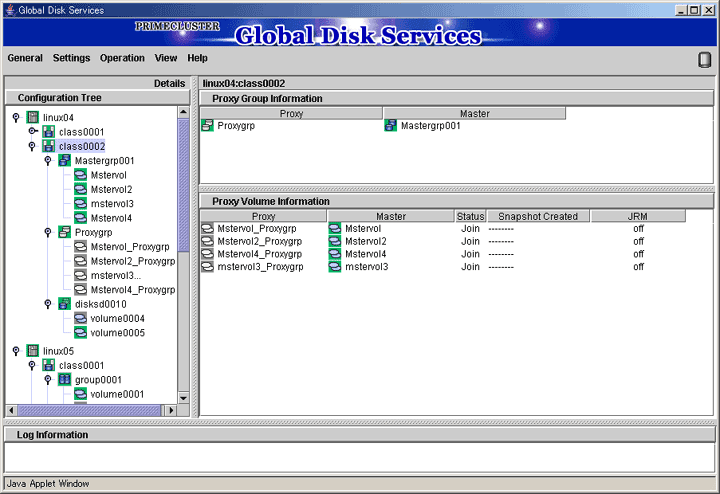
Task: Collapse the disksd0010 node
Action: tap(48, 304)
